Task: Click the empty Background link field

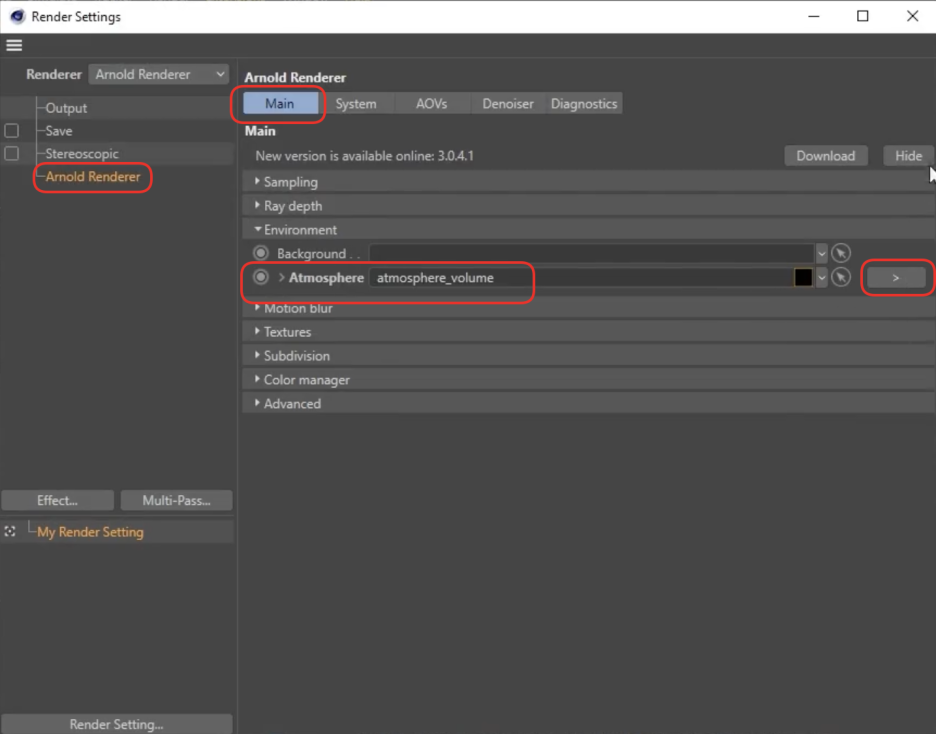Action: (x=592, y=254)
